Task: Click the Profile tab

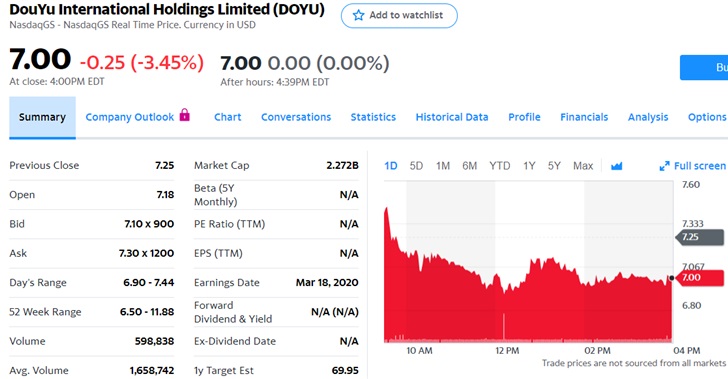Action: coord(524,117)
